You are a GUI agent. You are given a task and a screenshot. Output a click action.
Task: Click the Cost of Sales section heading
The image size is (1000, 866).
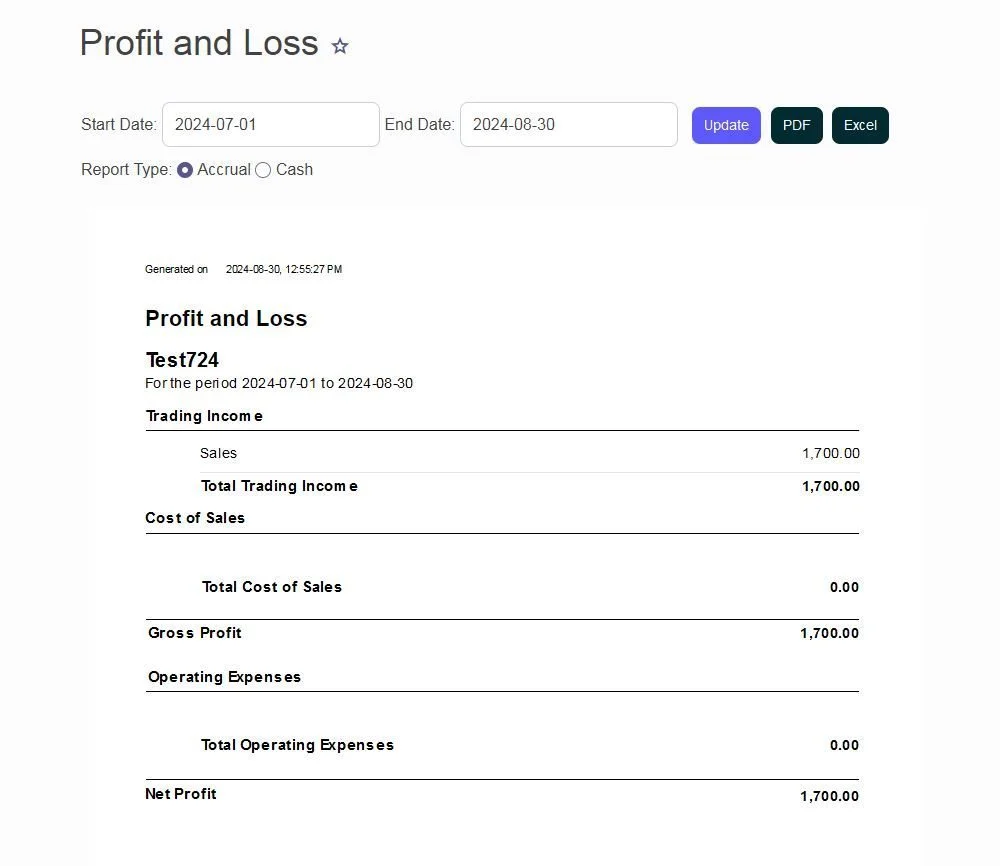[x=195, y=518]
